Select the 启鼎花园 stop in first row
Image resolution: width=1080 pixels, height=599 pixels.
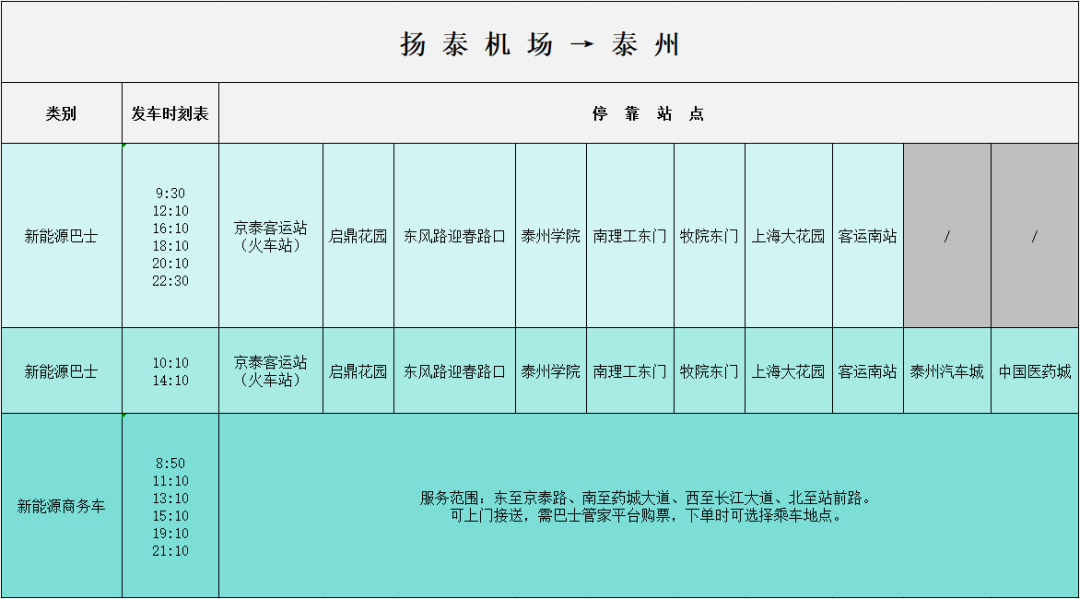pyautogui.click(x=355, y=236)
